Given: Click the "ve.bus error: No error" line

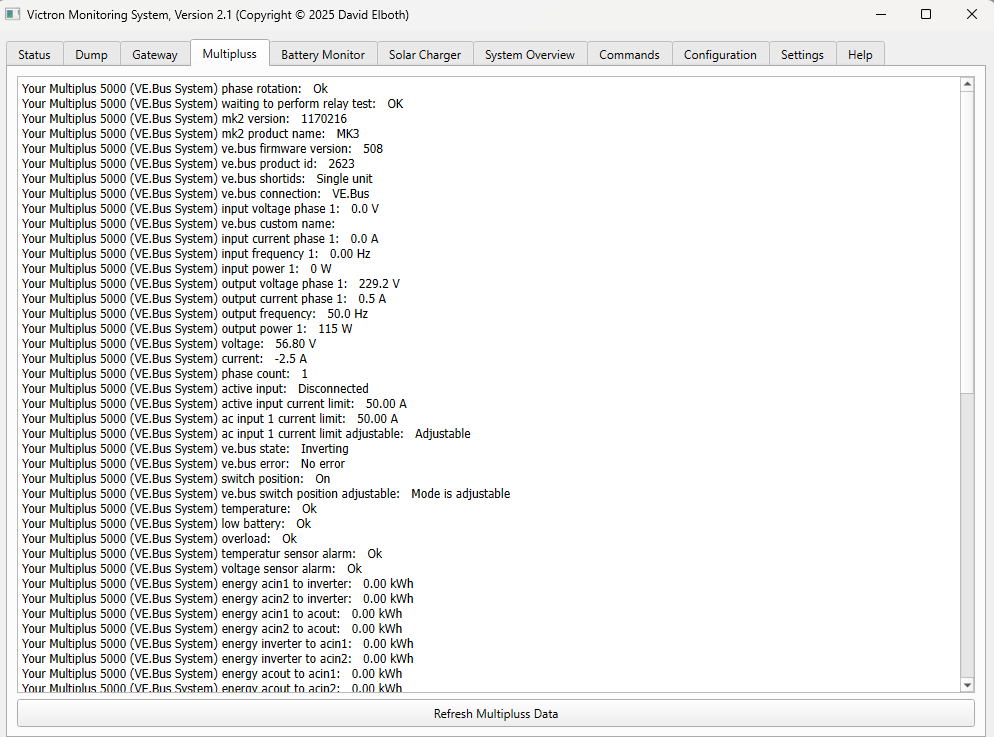Looking at the screenshot, I should (x=183, y=464).
